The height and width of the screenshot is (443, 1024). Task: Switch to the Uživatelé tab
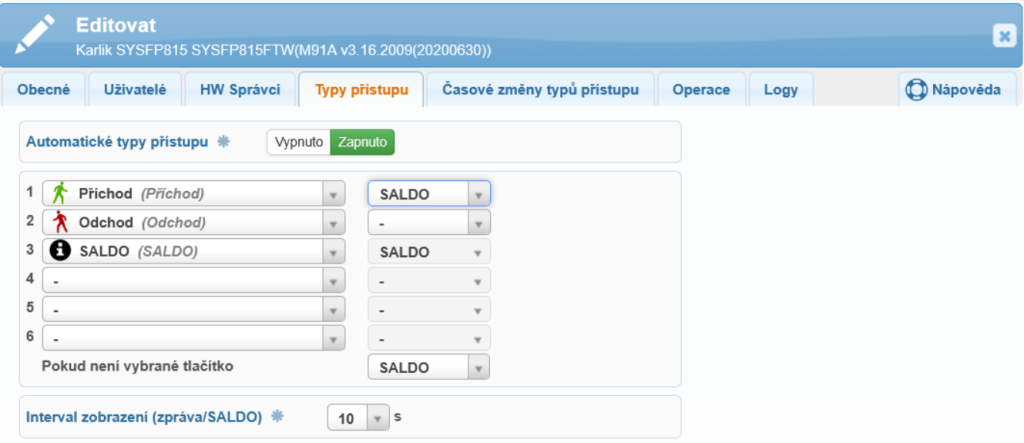tap(135, 90)
